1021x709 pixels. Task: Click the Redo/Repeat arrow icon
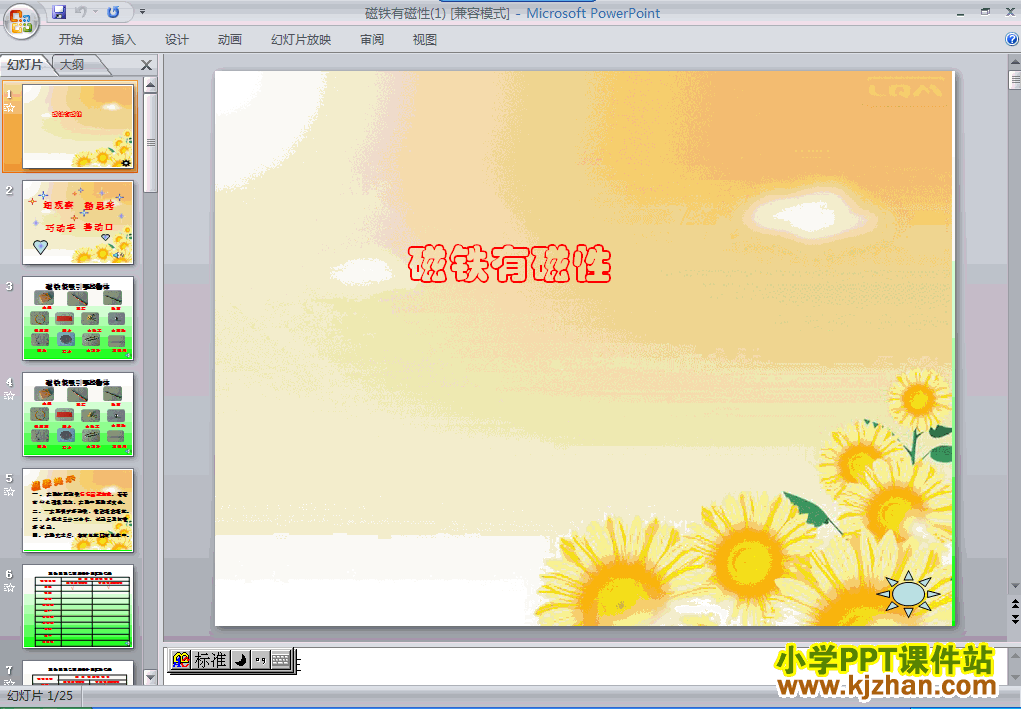click(113, 12)
